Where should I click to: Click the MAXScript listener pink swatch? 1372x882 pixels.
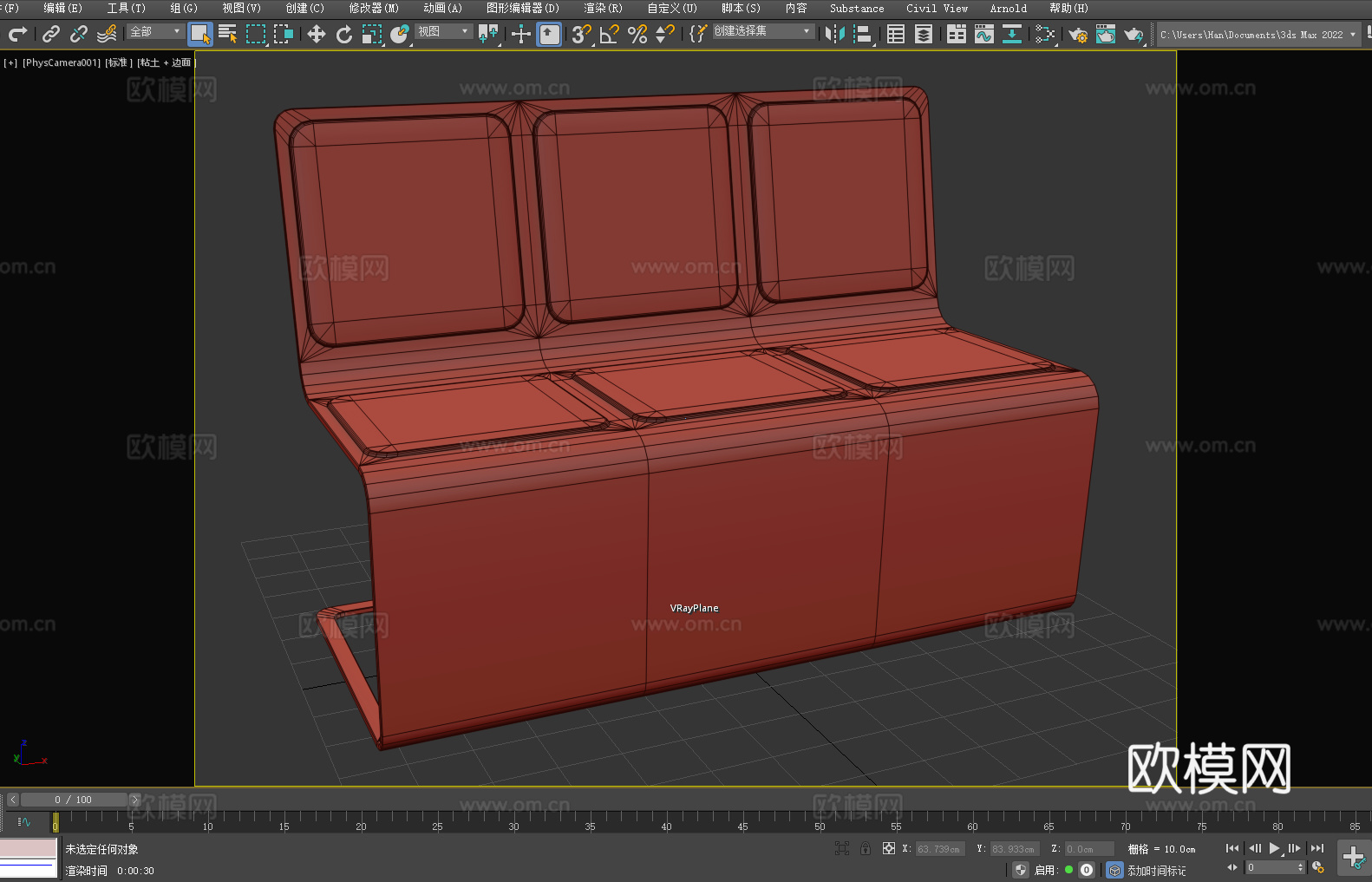pyautogui.click(x=29, y=847)
